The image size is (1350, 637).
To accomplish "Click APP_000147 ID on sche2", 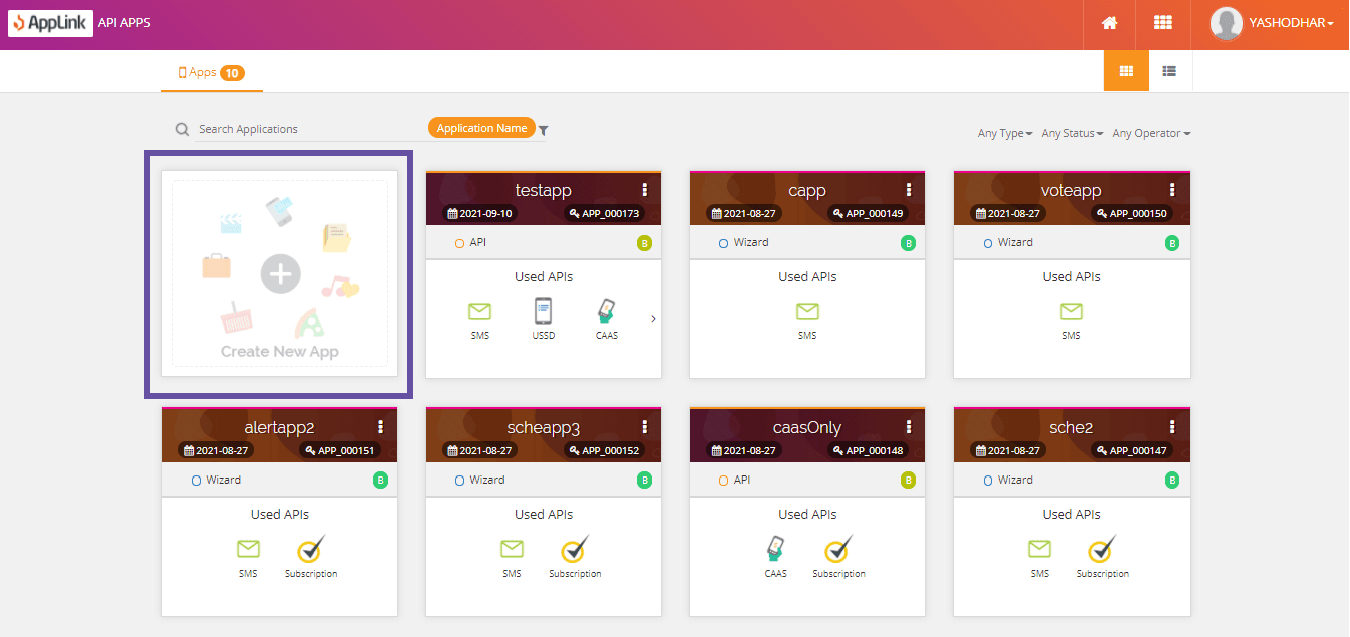I will (1132, 451).
